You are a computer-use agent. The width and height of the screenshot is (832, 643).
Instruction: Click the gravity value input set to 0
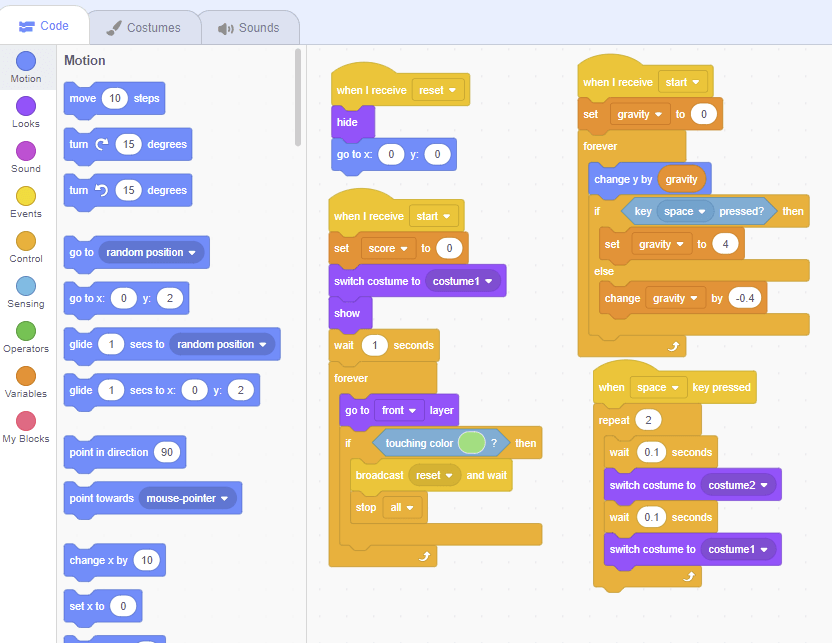pyautogui.click(x=703, y=113)
